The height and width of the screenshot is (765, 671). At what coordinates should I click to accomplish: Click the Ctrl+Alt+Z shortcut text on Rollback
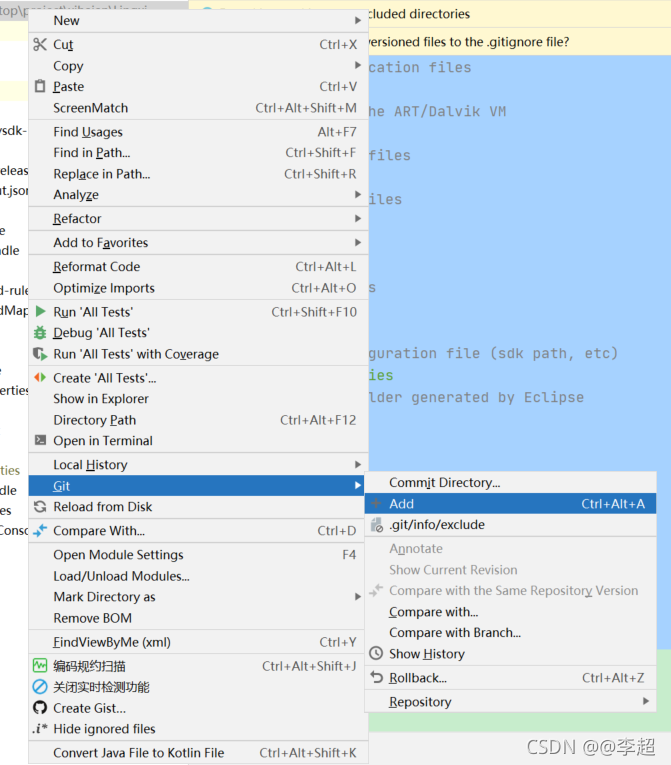[613, 678]
